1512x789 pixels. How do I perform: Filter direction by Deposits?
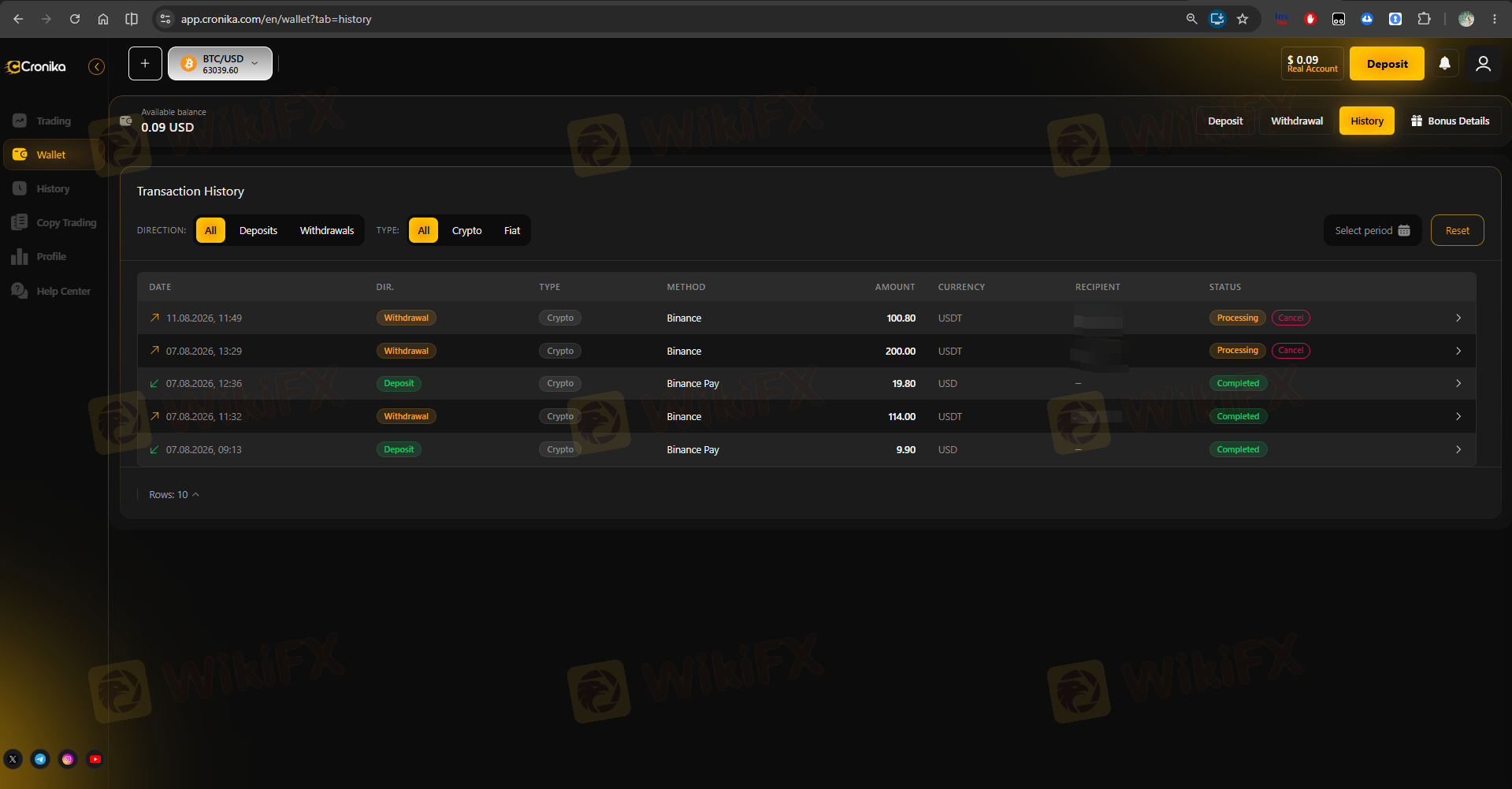click(258, 230)
